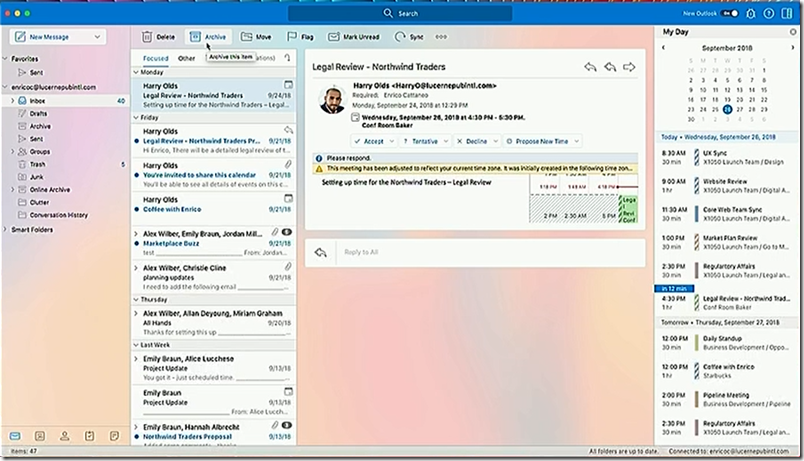The width and height of the screenshot is (804, 461).
Task: Click in the Search field
Action: click(x=400, y=13)
